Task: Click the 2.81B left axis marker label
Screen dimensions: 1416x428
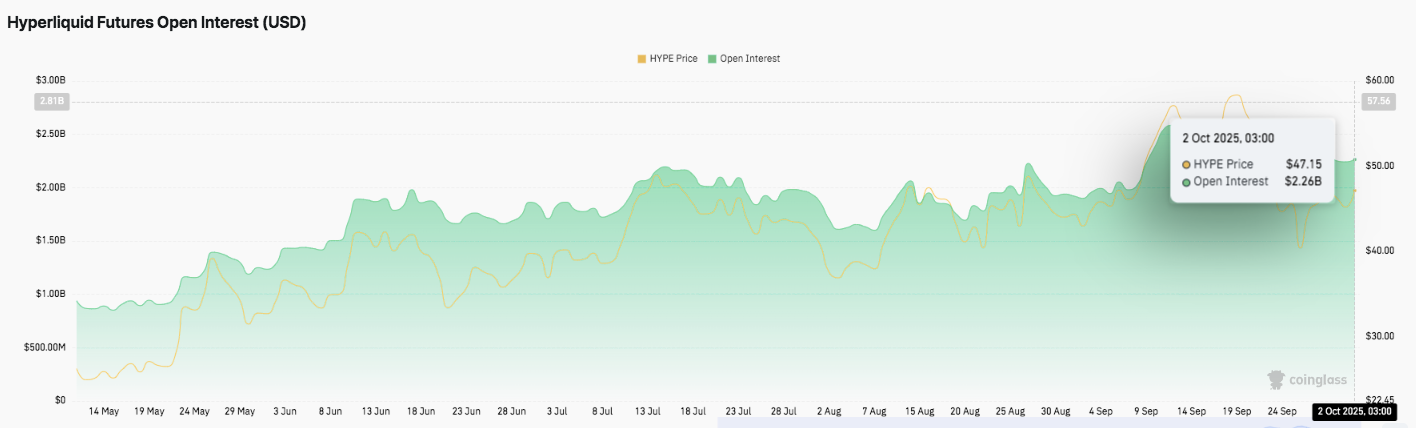Action: pyautogui.click(x=52, y=101)
